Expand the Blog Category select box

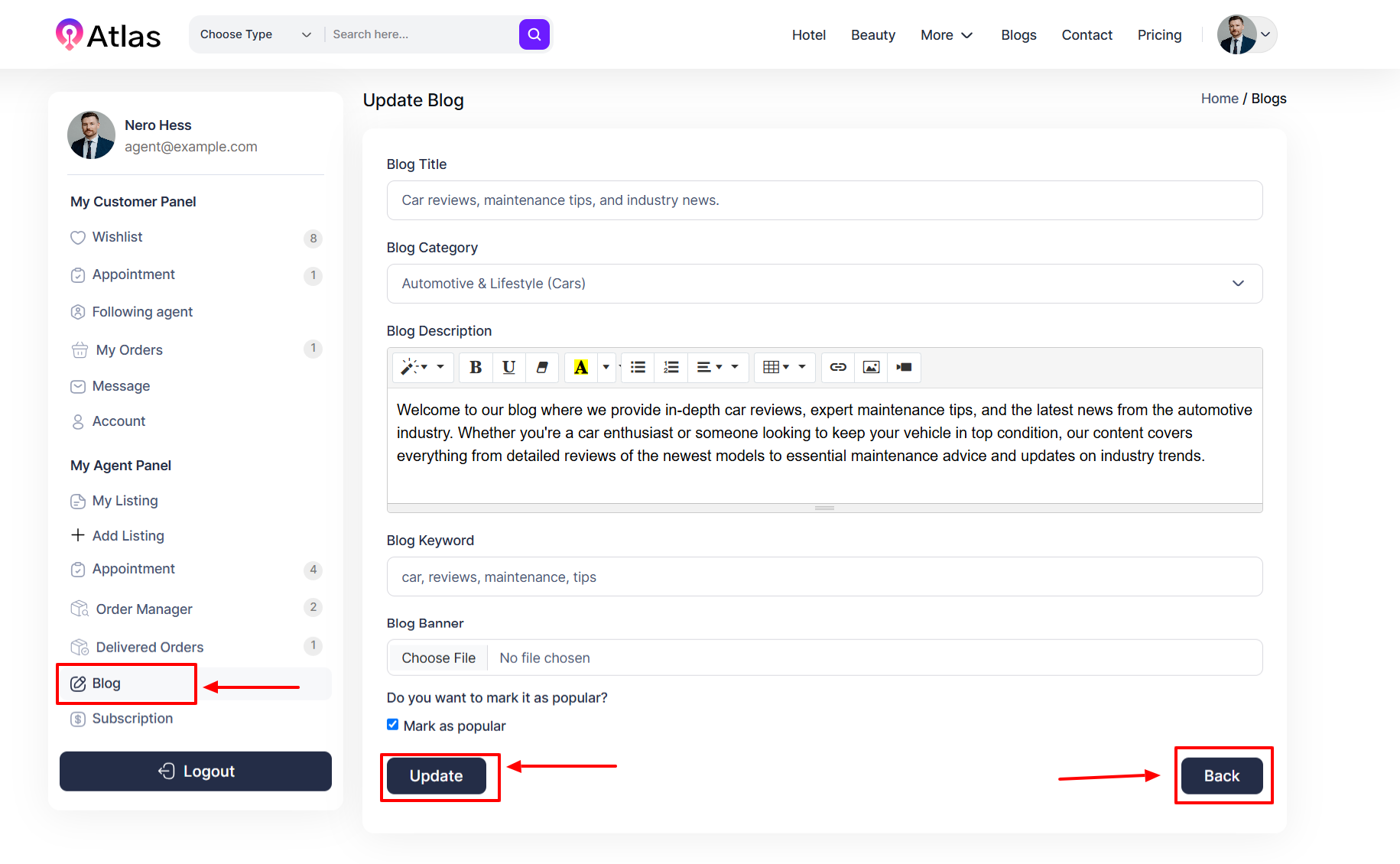pyautogui.click(x=824, y=284)
